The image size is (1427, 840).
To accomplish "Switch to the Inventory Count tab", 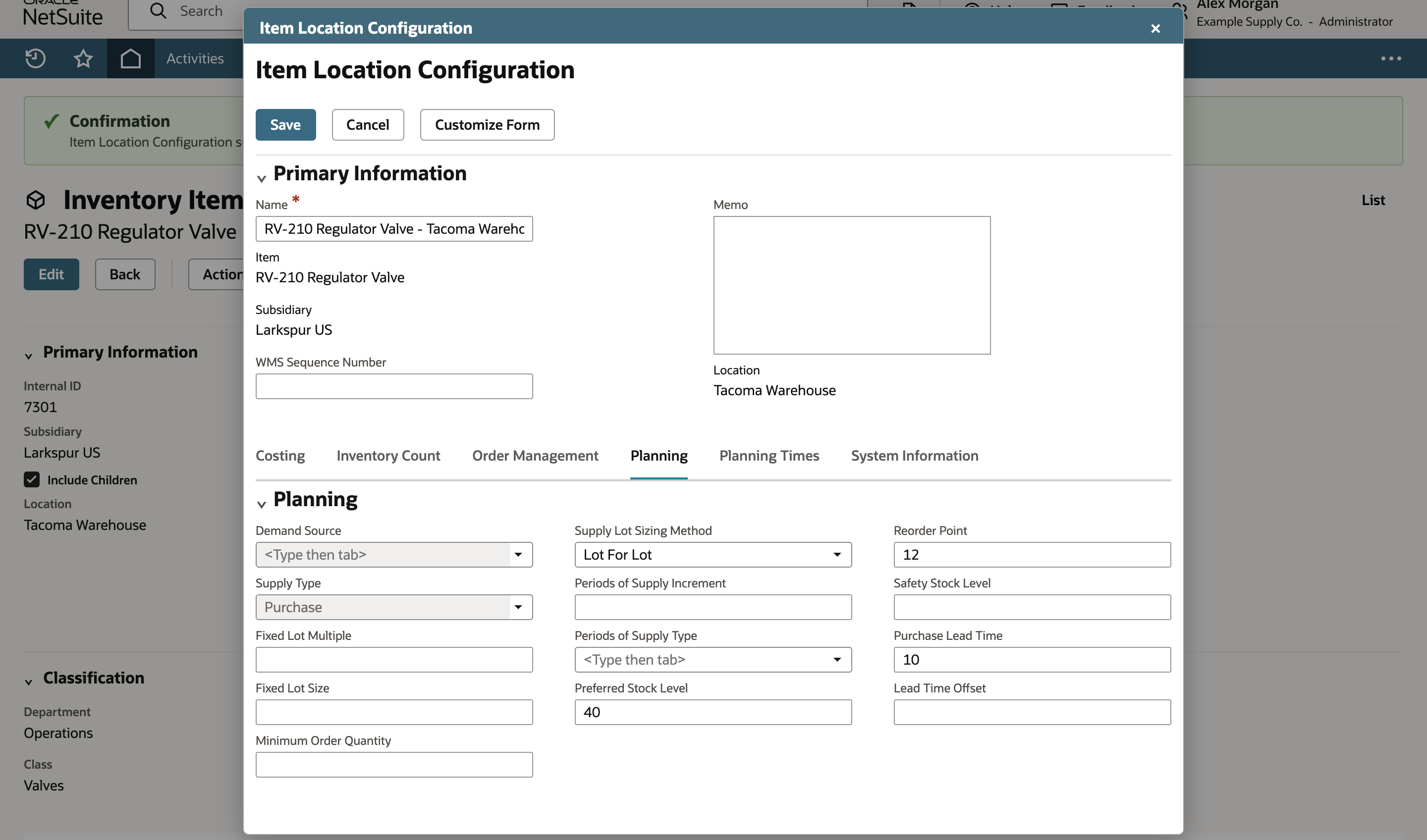I will coord(388,456).
